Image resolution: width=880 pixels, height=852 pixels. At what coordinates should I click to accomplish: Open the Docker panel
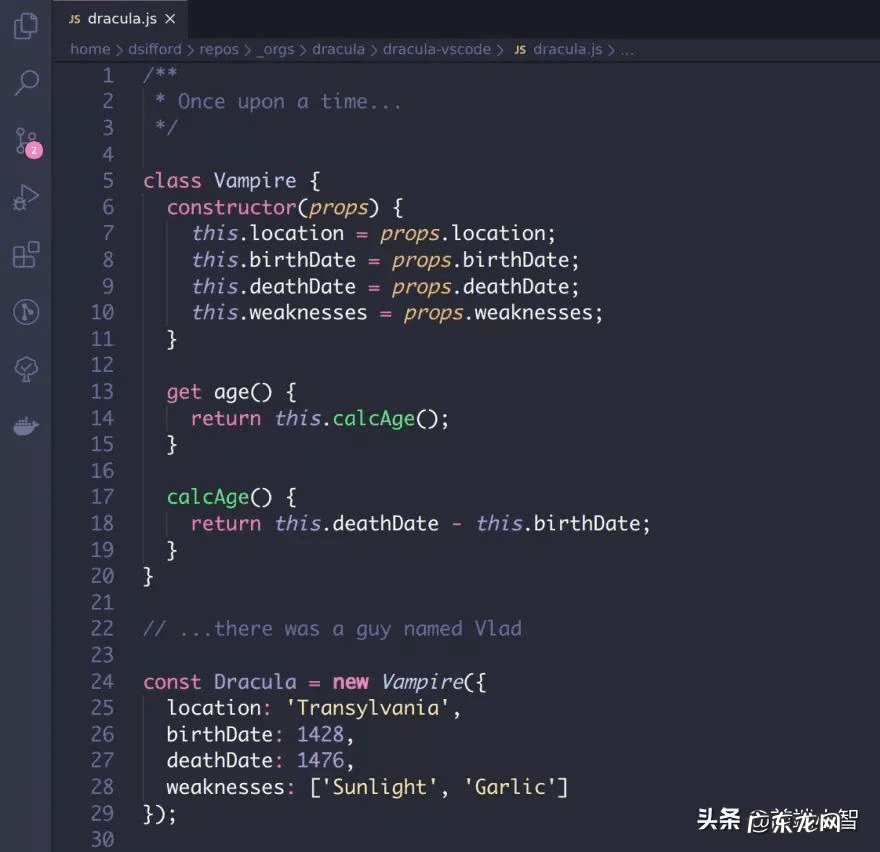(26, 427)
